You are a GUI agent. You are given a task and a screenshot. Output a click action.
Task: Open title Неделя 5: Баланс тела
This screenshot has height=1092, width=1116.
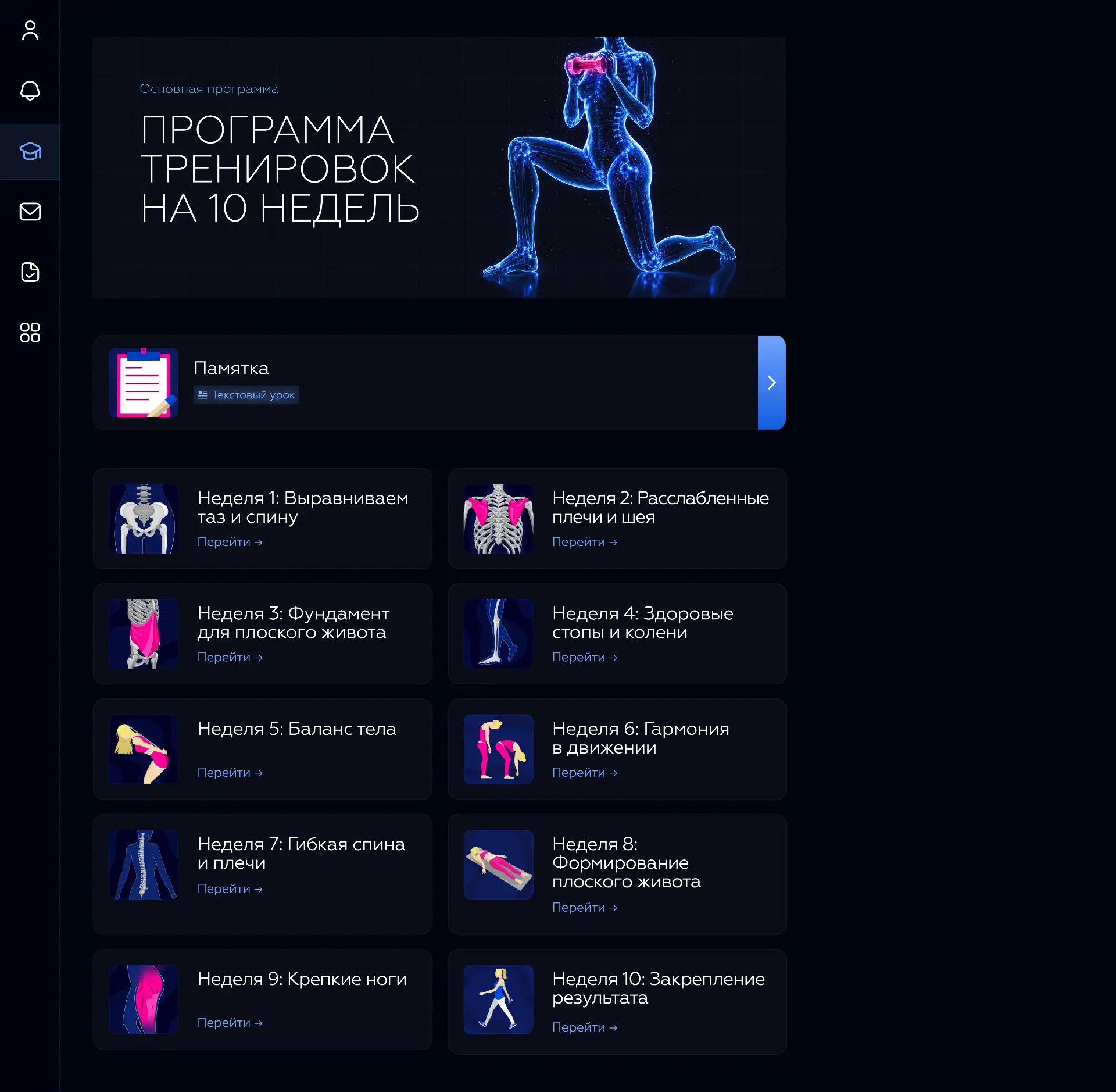(x=296, y=729)
